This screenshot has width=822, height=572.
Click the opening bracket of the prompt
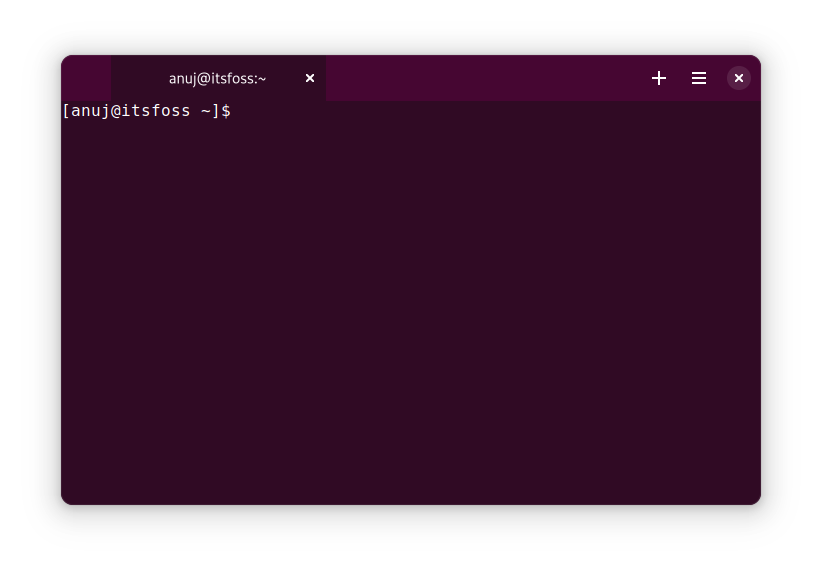click(x=66, y=111)
